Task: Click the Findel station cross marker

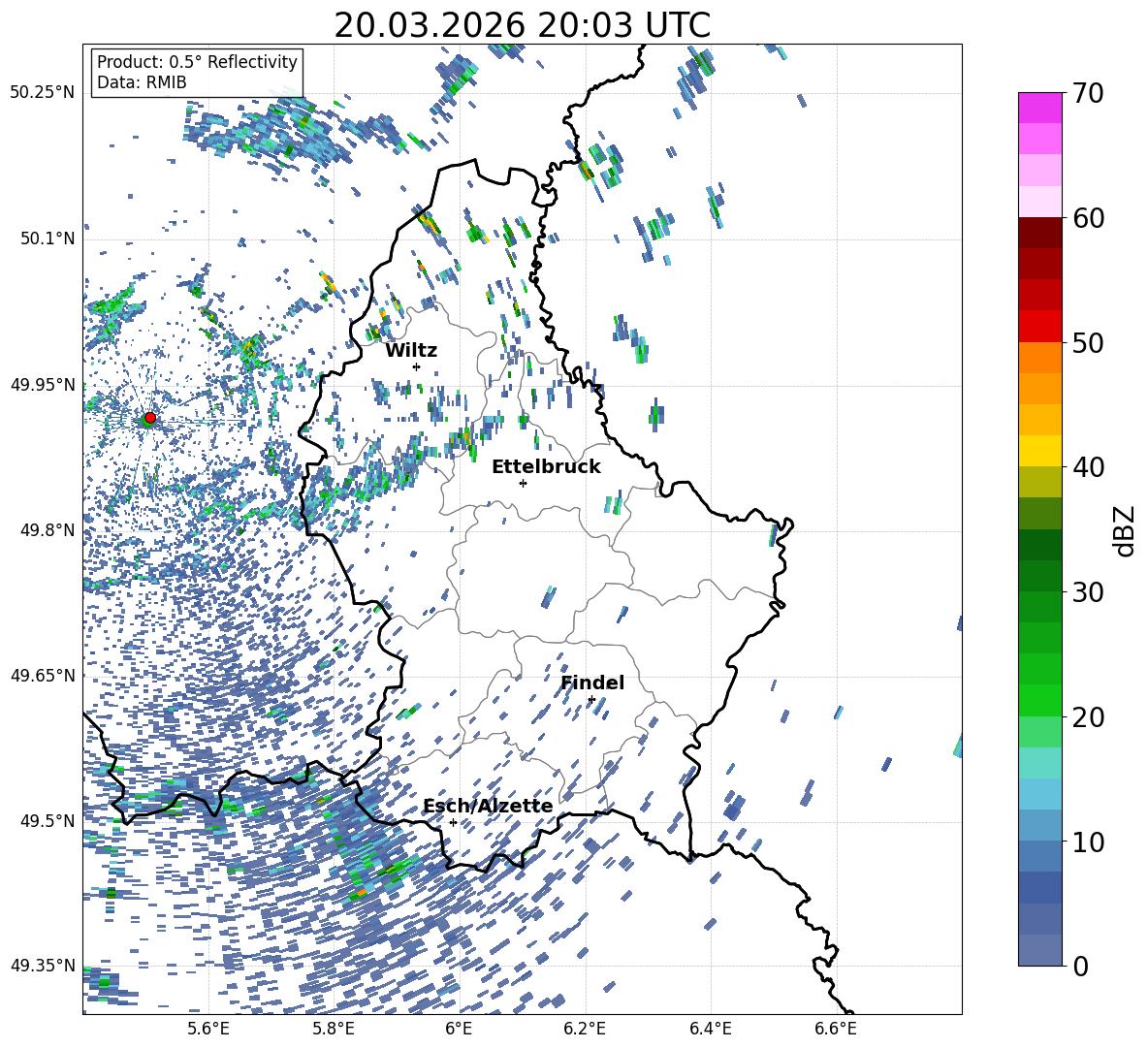Action: [x=591, y=699]
